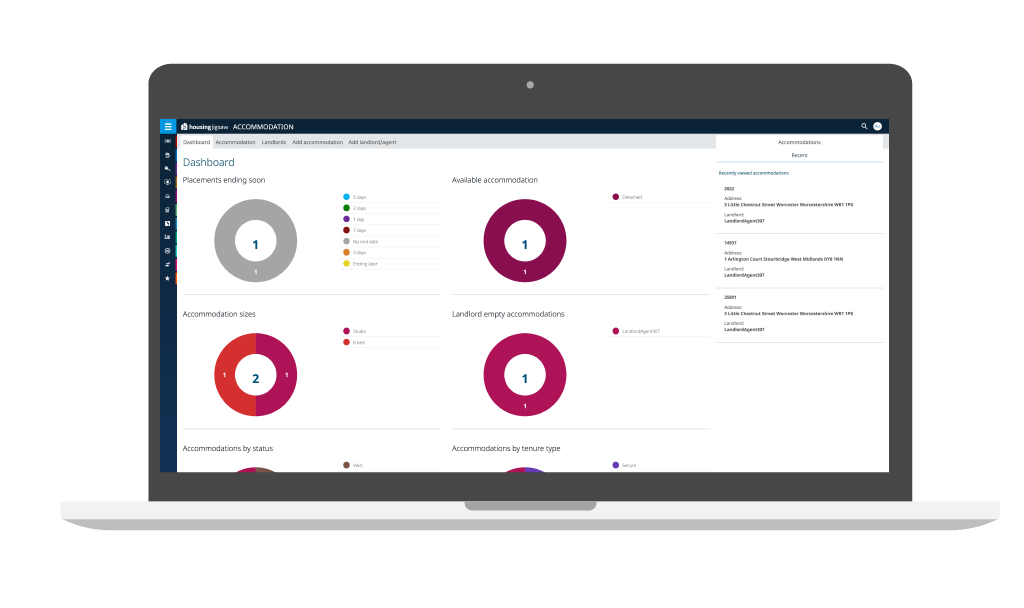The image size is (1024, 608).
Task: Select the lifebuoy support icon in the sidebar
Action: (168, 251)
